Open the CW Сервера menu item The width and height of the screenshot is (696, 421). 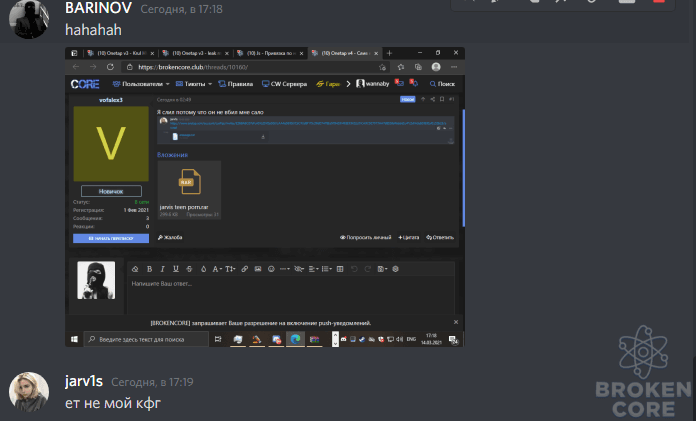pos(284,84)
